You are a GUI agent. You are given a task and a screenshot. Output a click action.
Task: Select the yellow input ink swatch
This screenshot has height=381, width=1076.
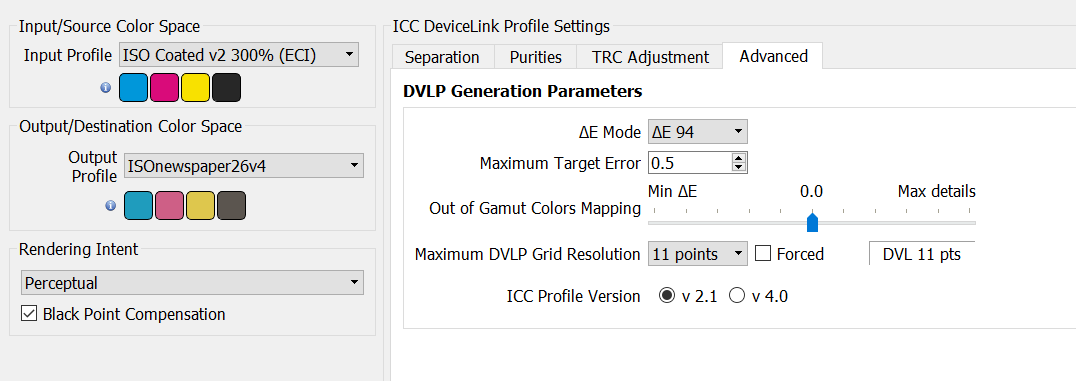pyautogui.click(x=196, y=88)
